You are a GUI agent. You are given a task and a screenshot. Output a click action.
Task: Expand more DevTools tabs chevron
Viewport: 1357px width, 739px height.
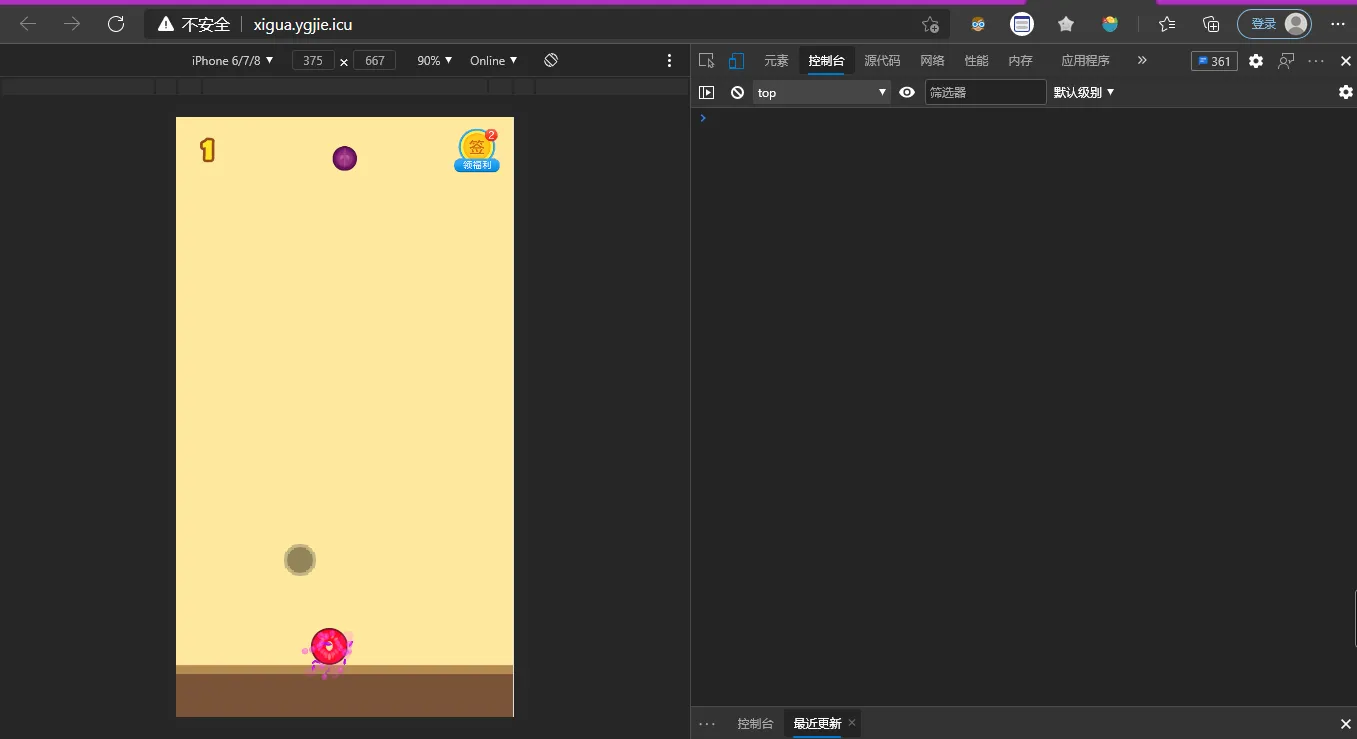pyautogui.click(x=1142, y=61)
